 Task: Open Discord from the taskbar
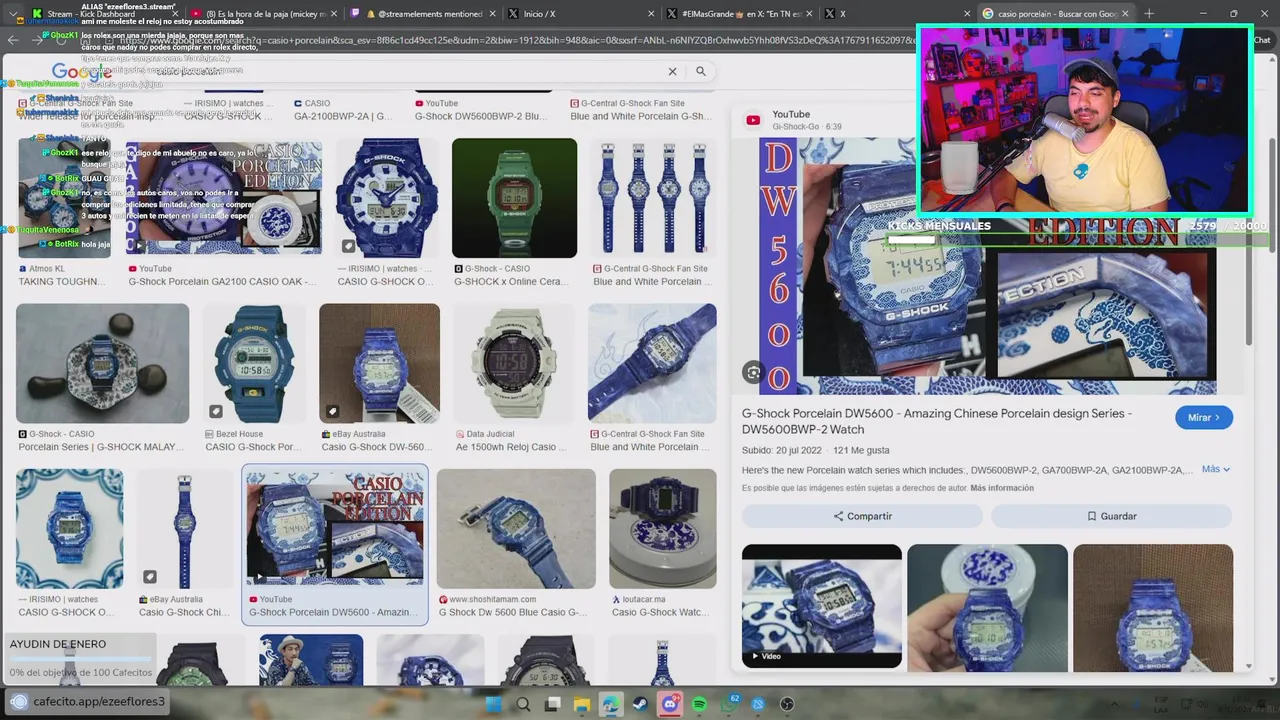(x=670, y=704)
